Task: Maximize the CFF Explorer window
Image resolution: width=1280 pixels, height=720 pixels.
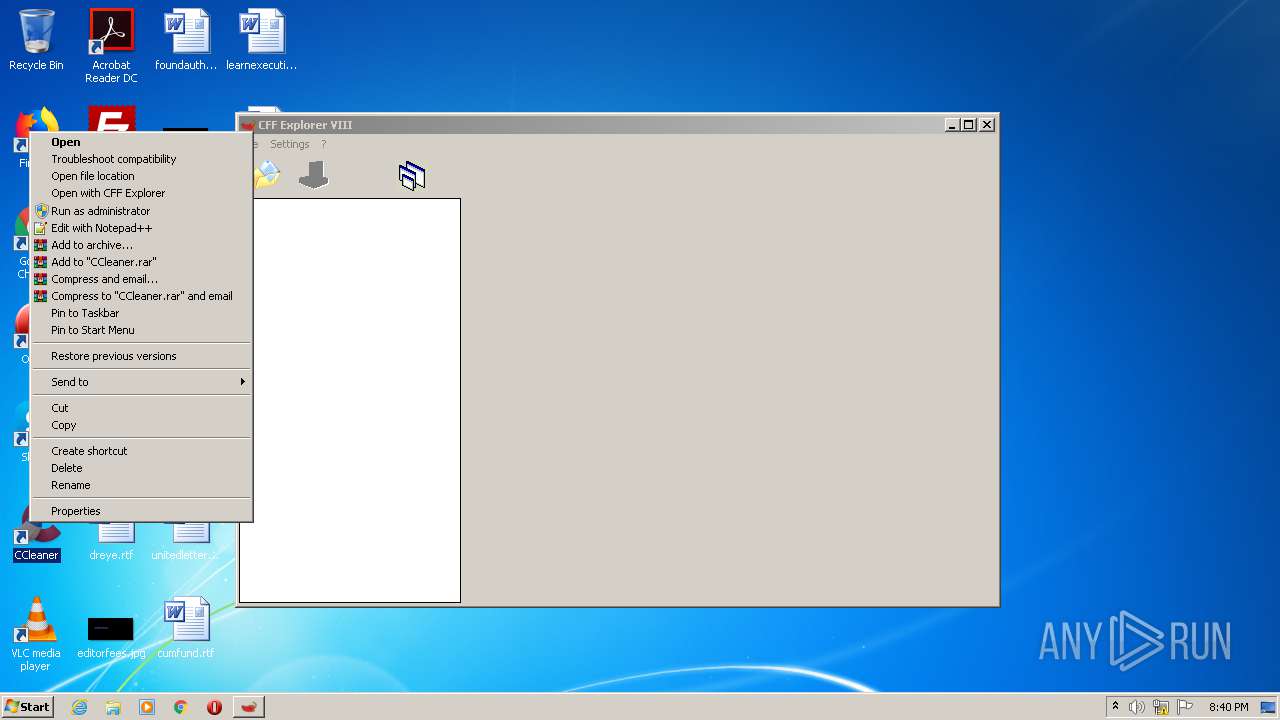Action: 968,125
